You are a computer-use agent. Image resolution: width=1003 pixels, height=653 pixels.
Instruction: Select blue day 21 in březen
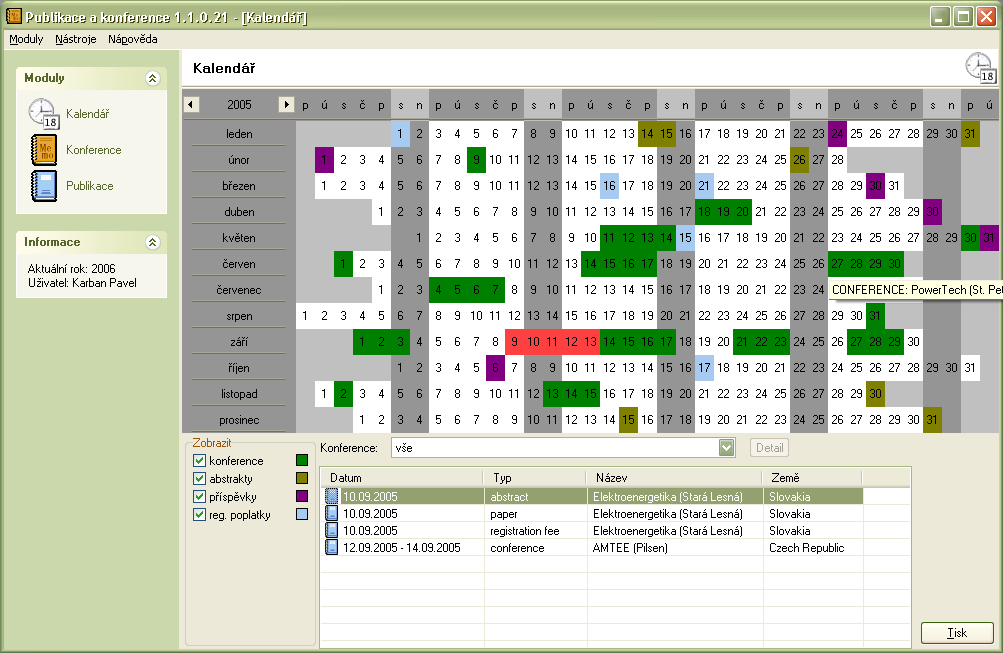click(x=704, y=185)
